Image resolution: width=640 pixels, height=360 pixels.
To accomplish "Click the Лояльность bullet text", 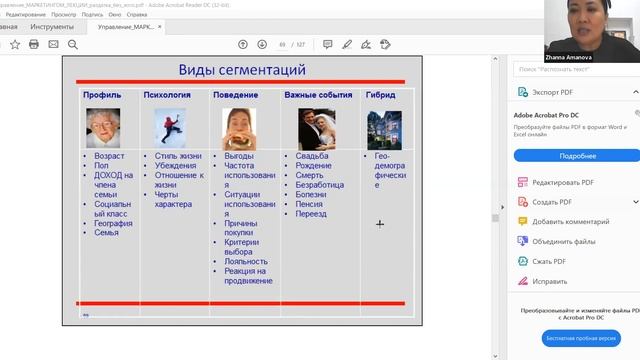I will [x=246, y=261].
